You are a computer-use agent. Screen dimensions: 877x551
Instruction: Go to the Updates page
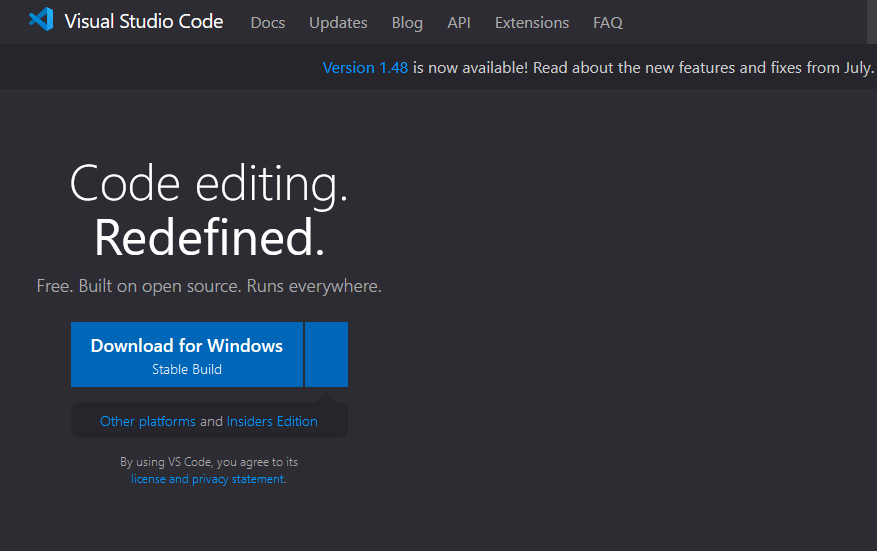pos(338,22)
